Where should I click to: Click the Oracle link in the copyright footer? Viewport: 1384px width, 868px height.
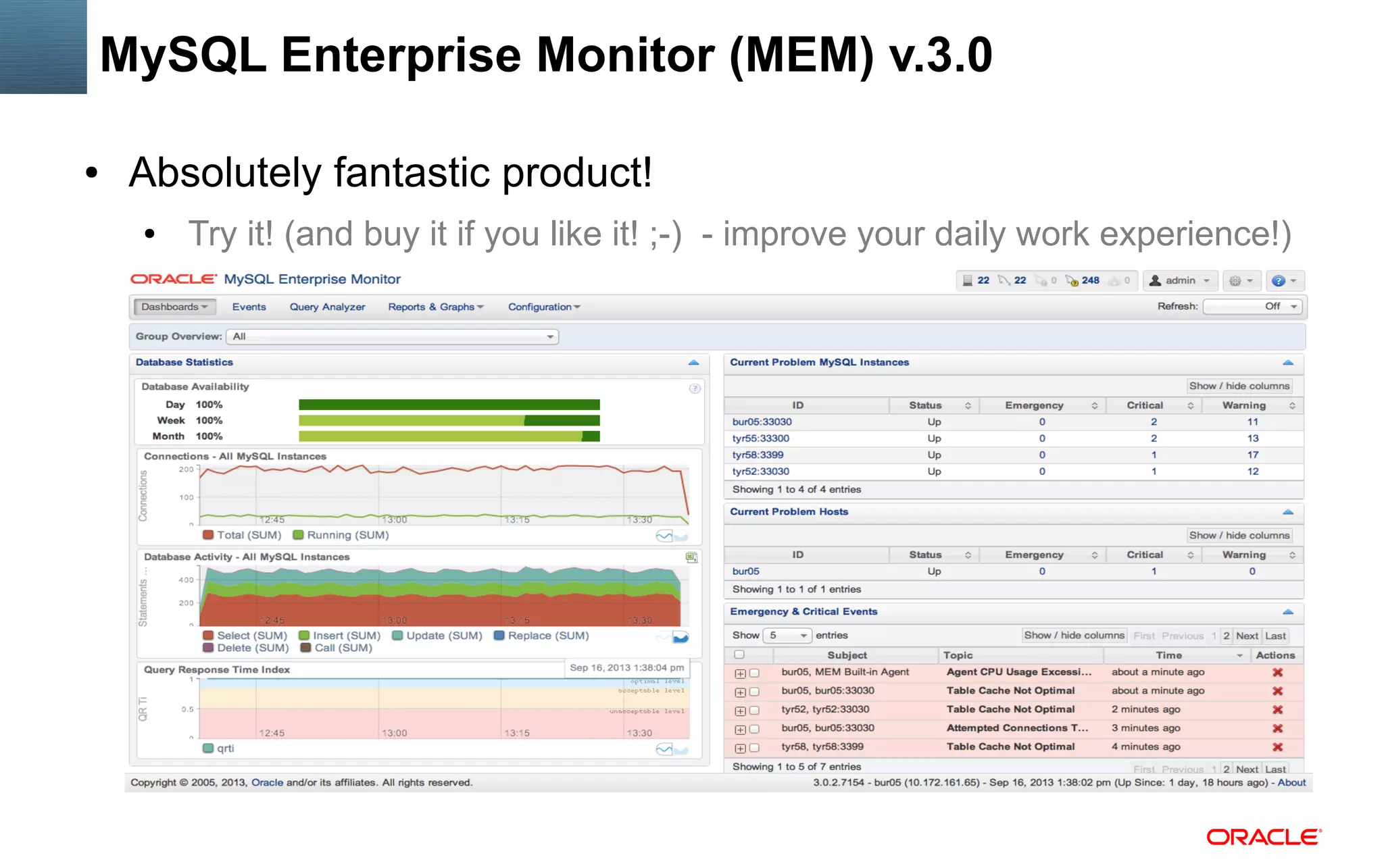(267, 782)
